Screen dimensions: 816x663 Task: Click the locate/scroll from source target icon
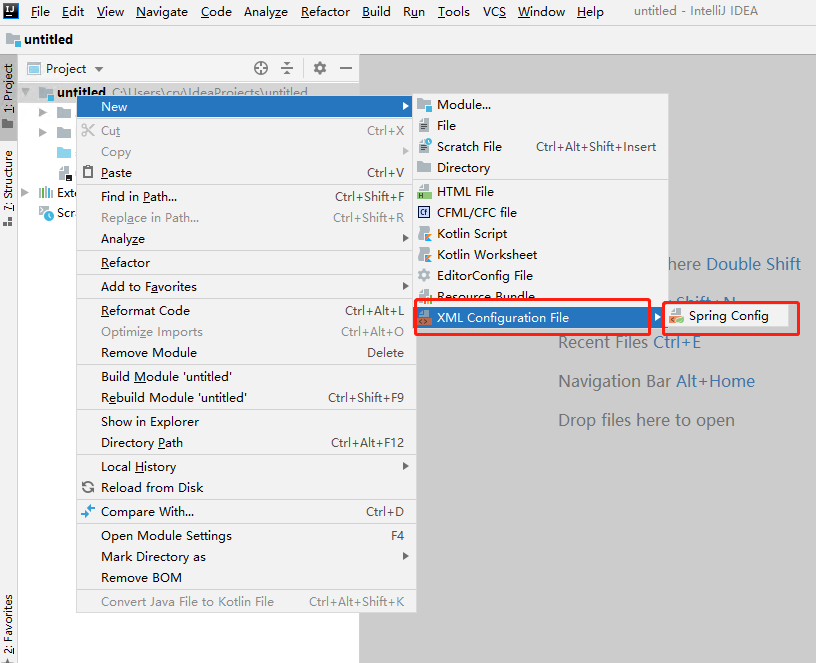(x=261, y=68)
